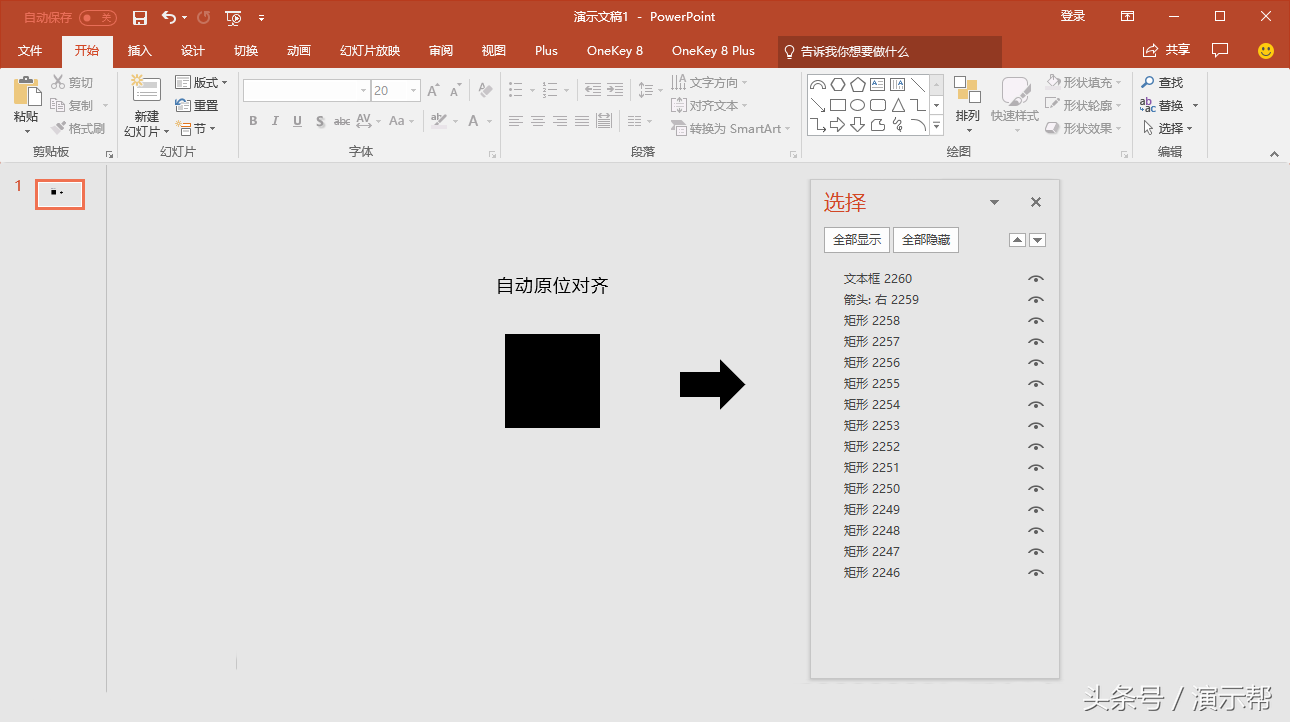
Task: Click the Strikethrough icon
Action: 342,121
